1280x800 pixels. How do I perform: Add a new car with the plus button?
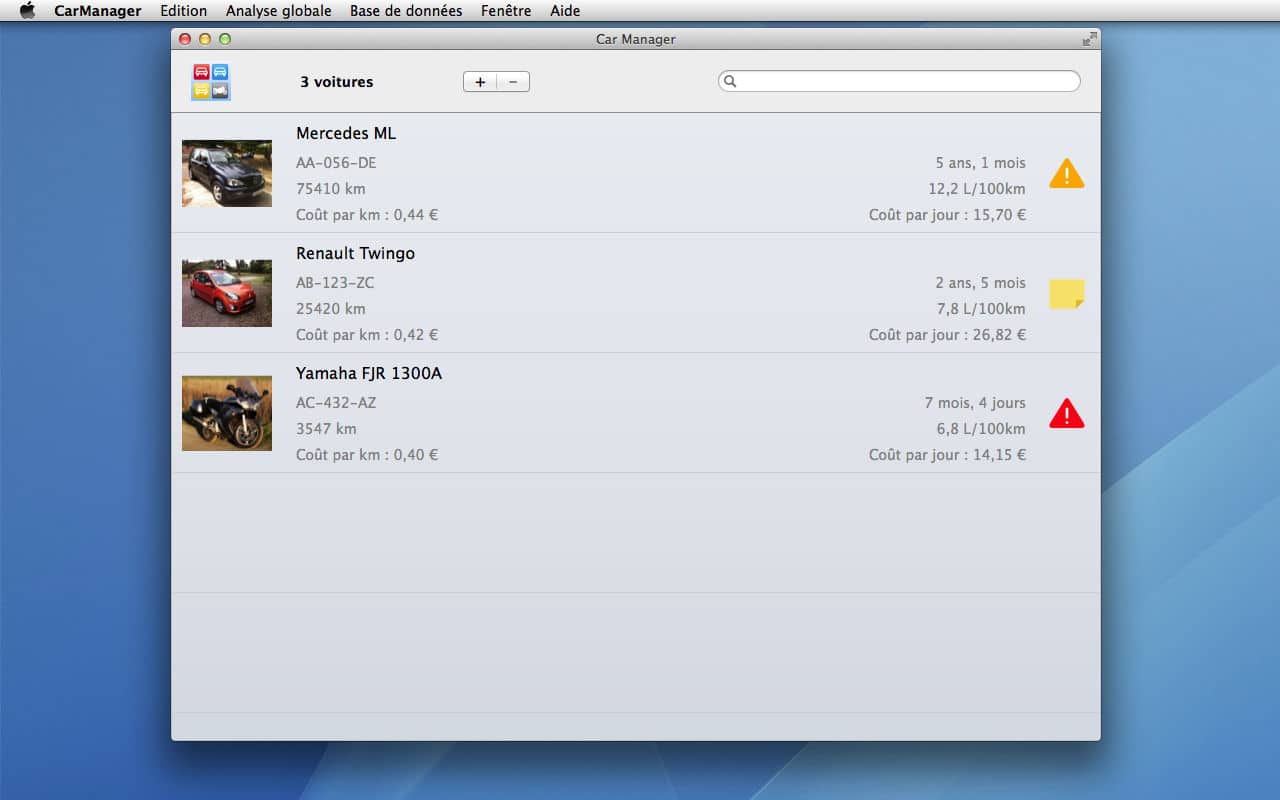480,82
